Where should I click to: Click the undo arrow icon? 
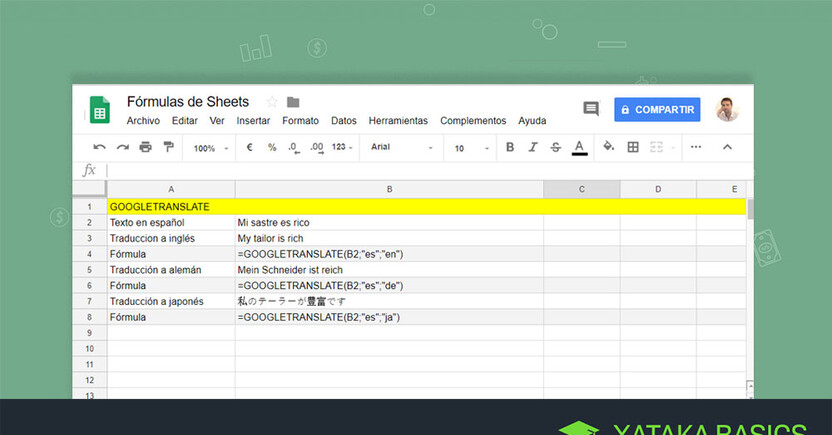tap(99, 147)
